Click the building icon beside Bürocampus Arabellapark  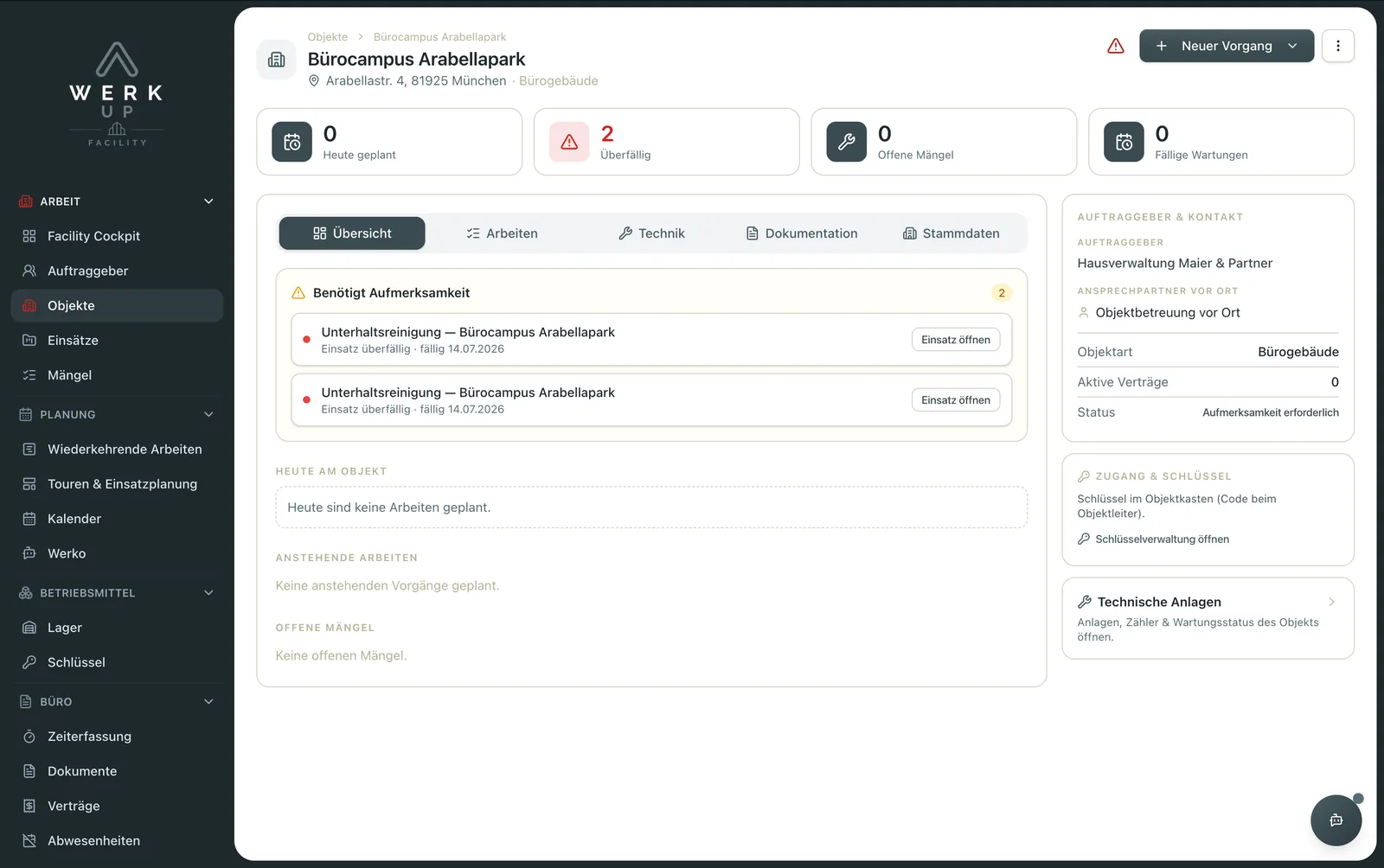click(277, 60)
